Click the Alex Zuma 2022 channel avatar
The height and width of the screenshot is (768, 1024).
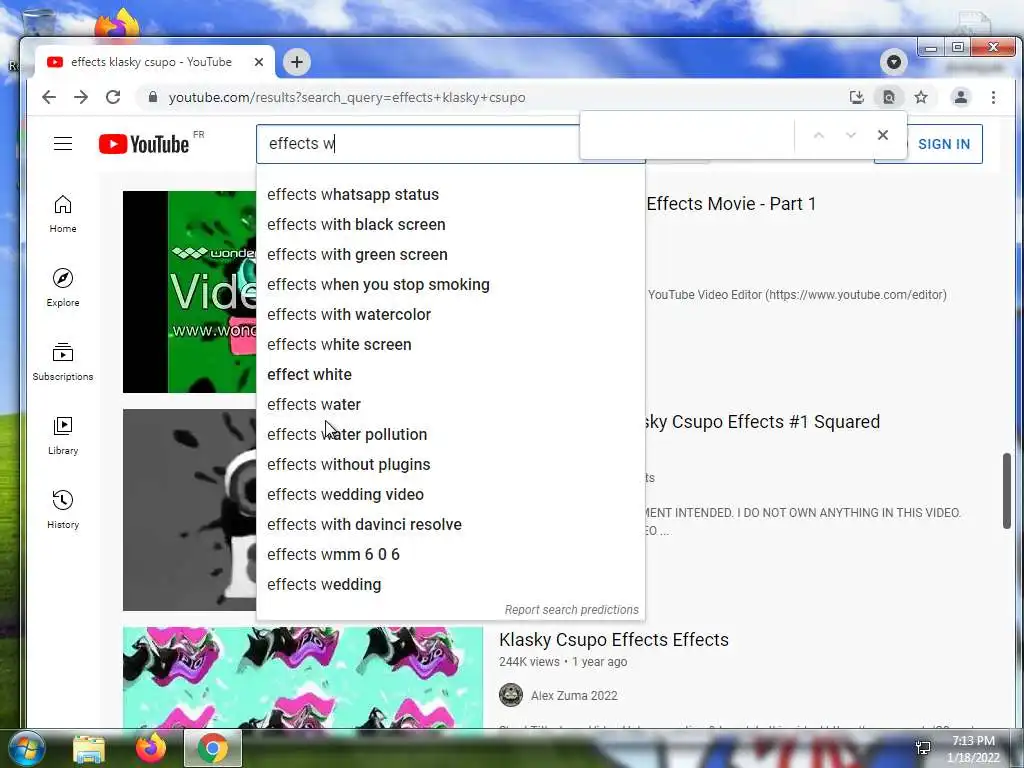tap(511, 696)
